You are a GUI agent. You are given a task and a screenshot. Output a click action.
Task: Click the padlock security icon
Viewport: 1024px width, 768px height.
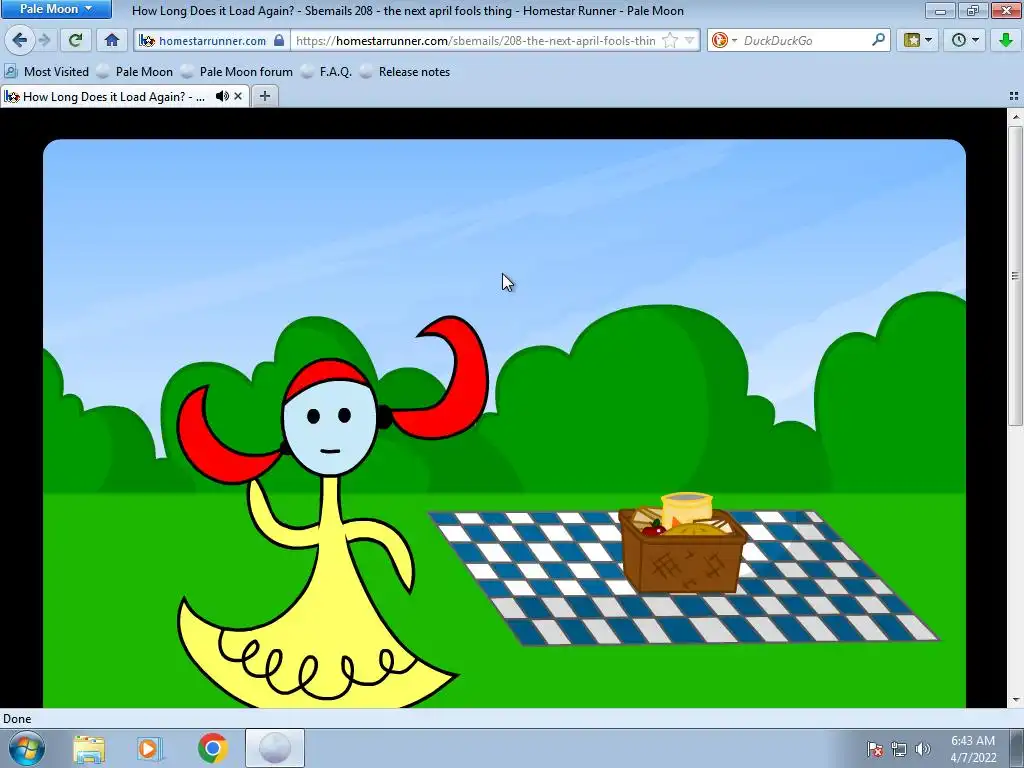[279, 40]
